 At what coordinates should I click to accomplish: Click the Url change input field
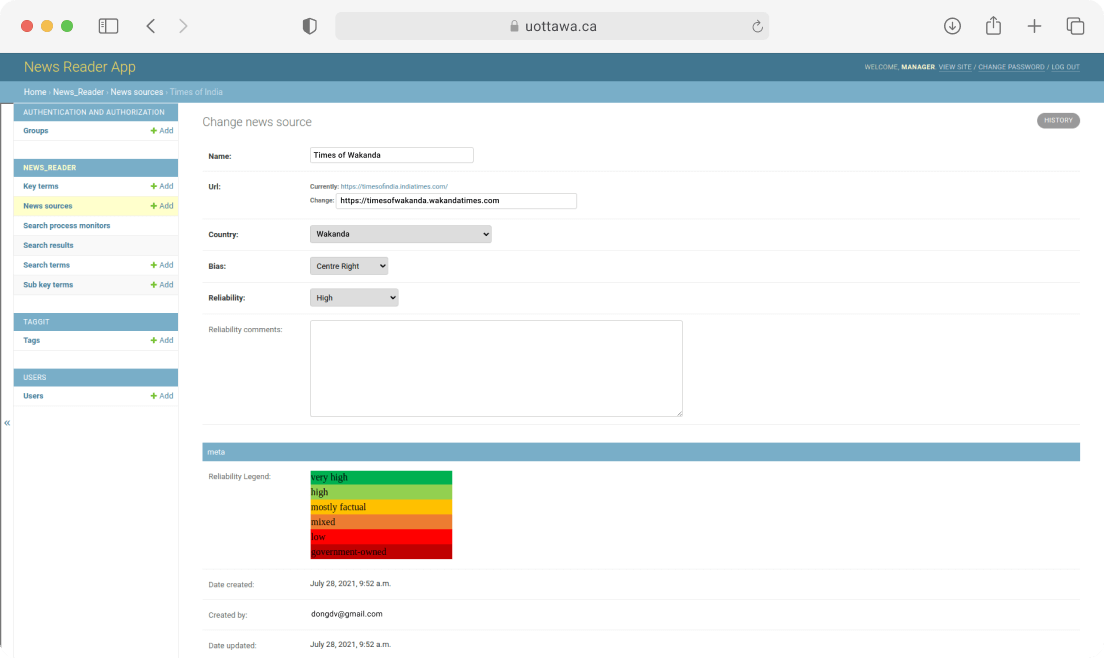tap(456, 201)
